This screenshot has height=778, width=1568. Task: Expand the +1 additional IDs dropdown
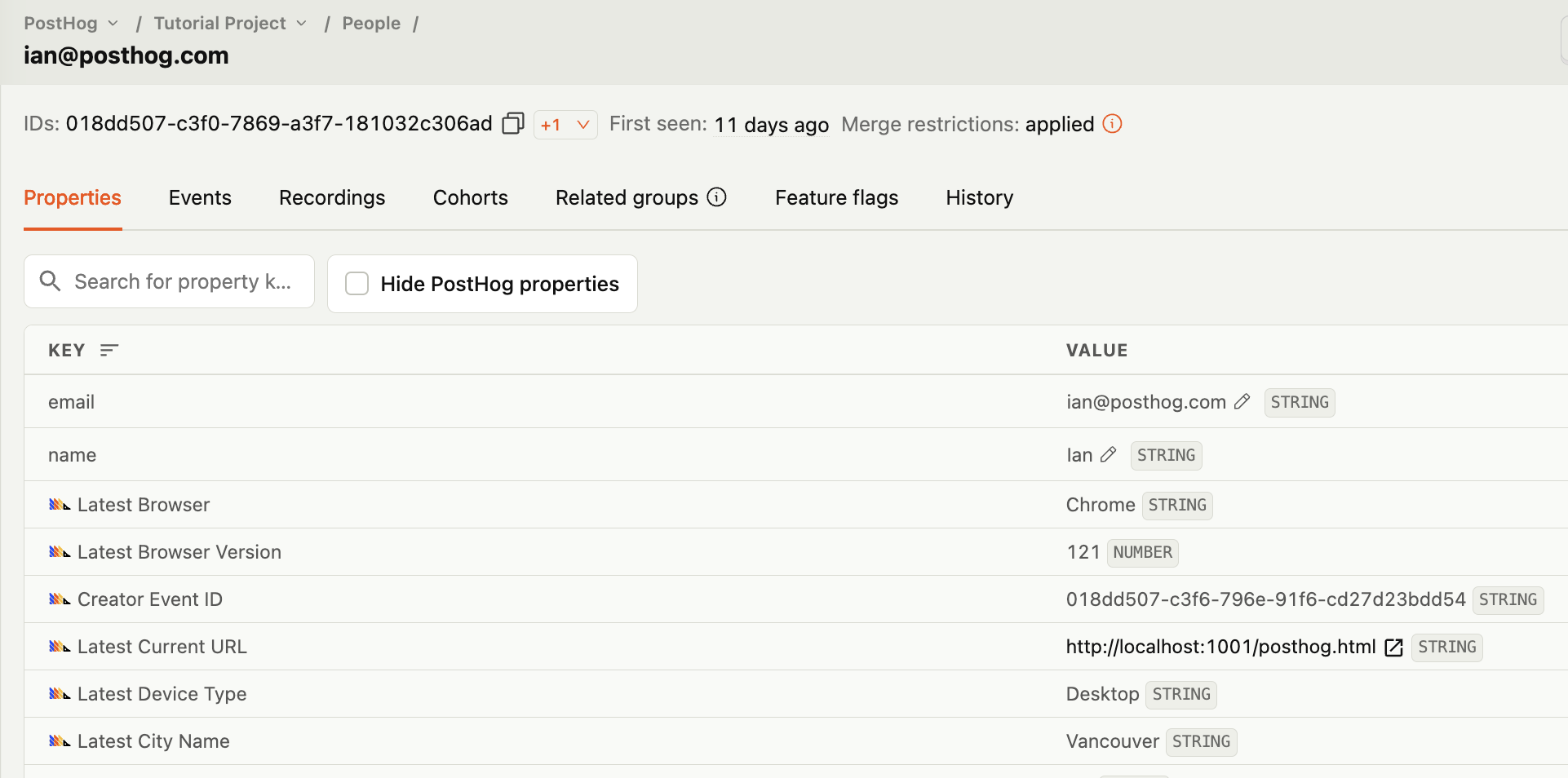(565, 125)
